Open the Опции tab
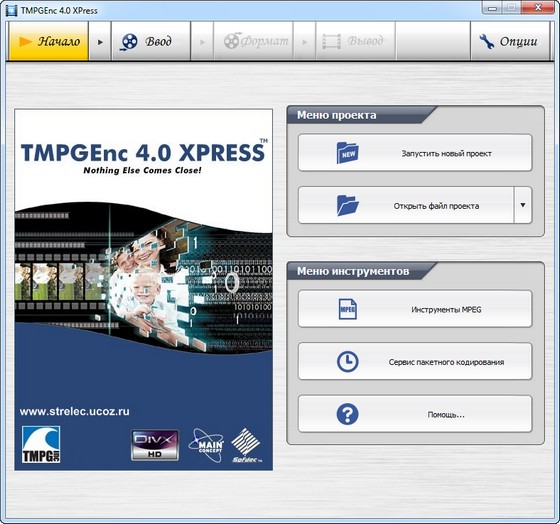This screenshot has width=560, height=524. [x=510, y=41]
